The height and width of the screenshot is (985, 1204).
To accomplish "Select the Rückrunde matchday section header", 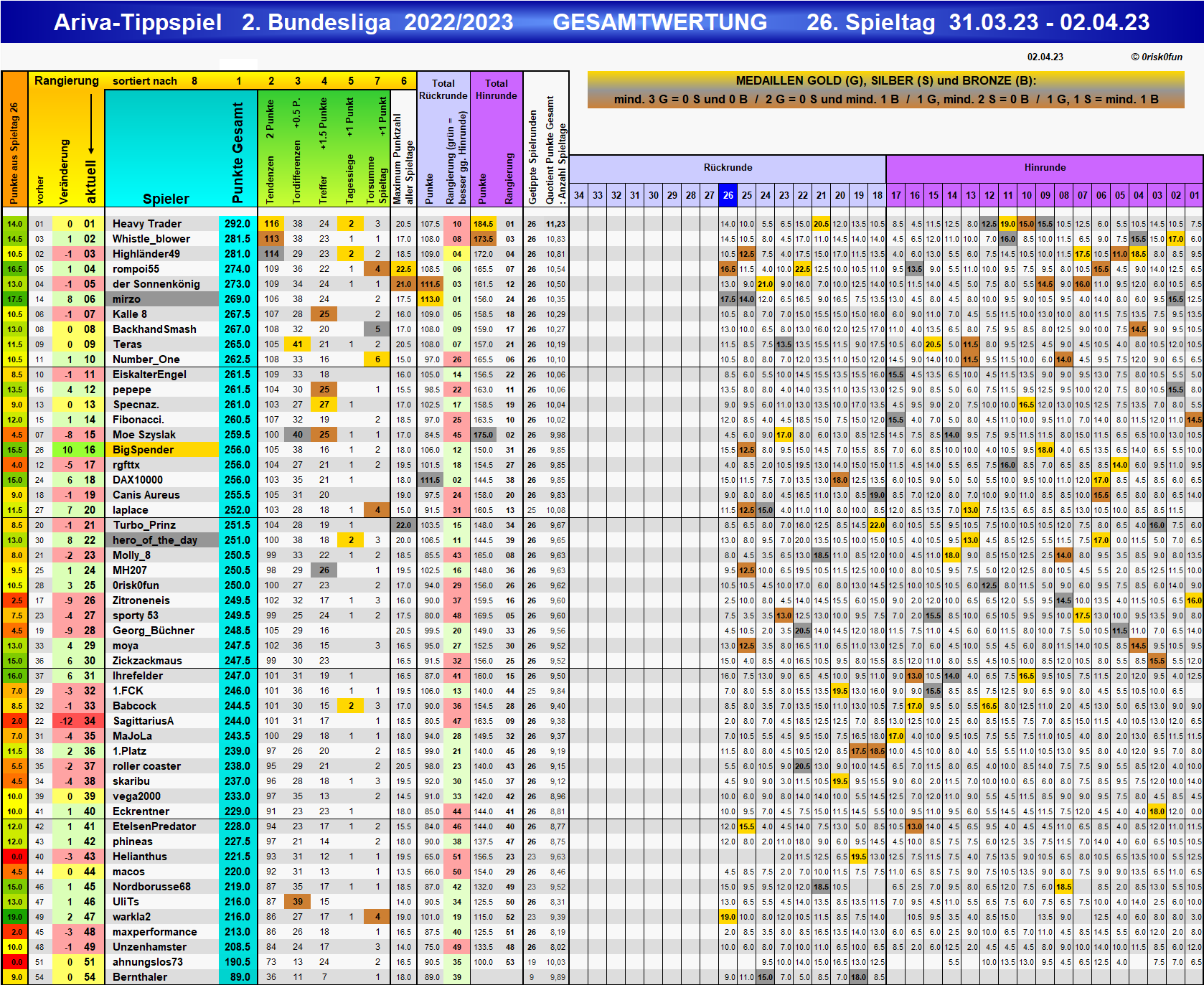I will coord(728,167).
